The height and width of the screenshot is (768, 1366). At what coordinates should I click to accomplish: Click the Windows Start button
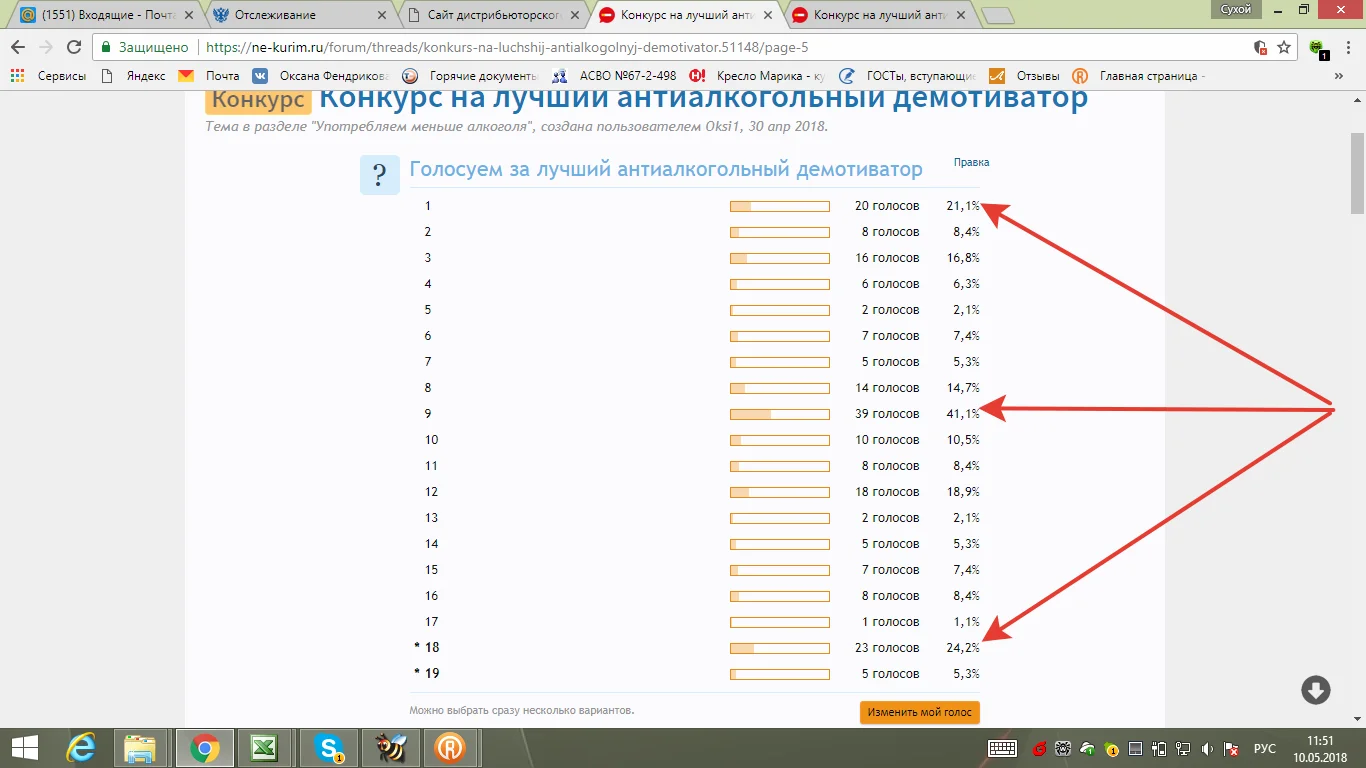click(24, 747)
